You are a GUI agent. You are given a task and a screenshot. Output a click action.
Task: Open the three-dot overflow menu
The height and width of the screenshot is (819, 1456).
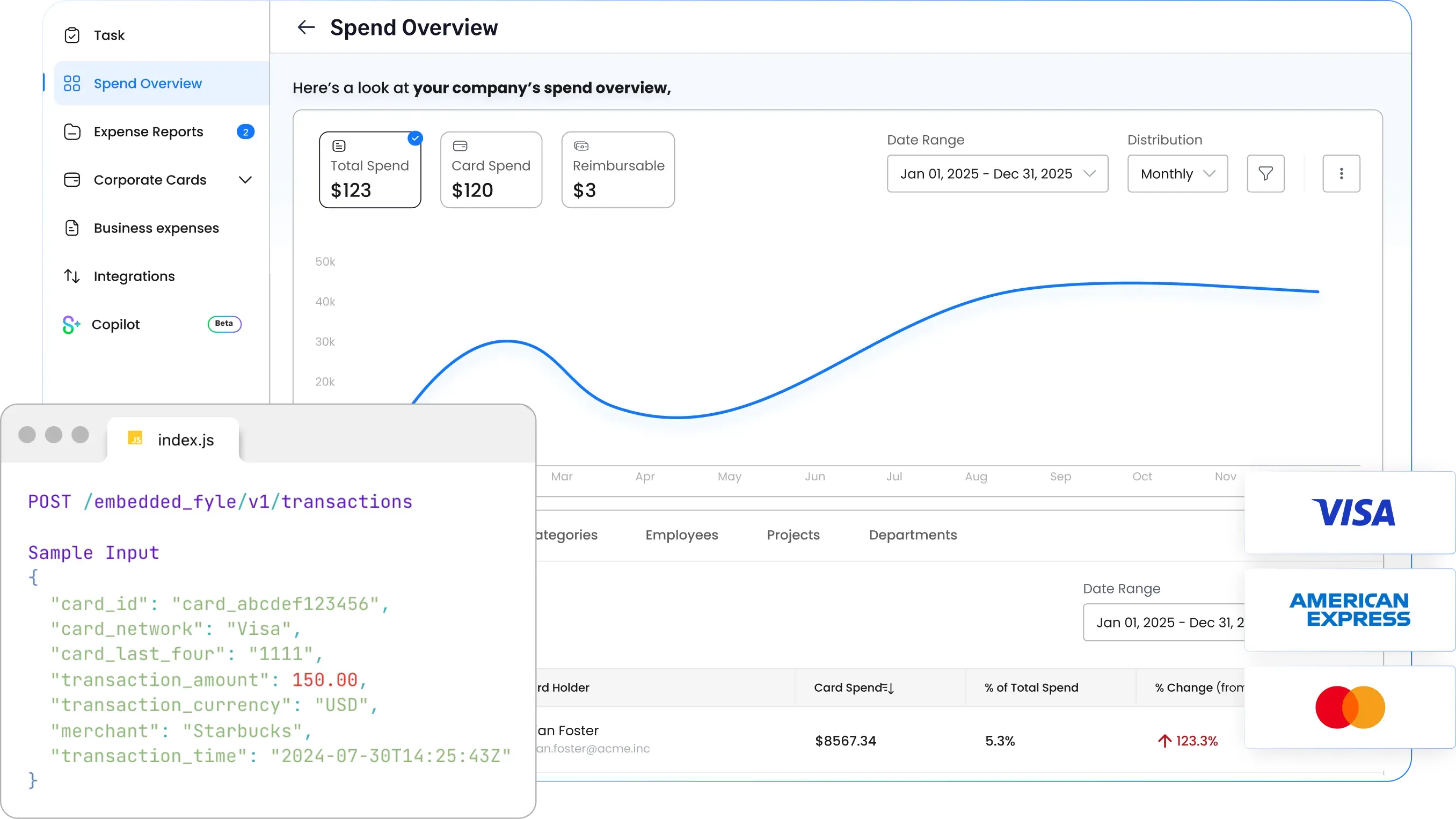(x=1342, y=173)
